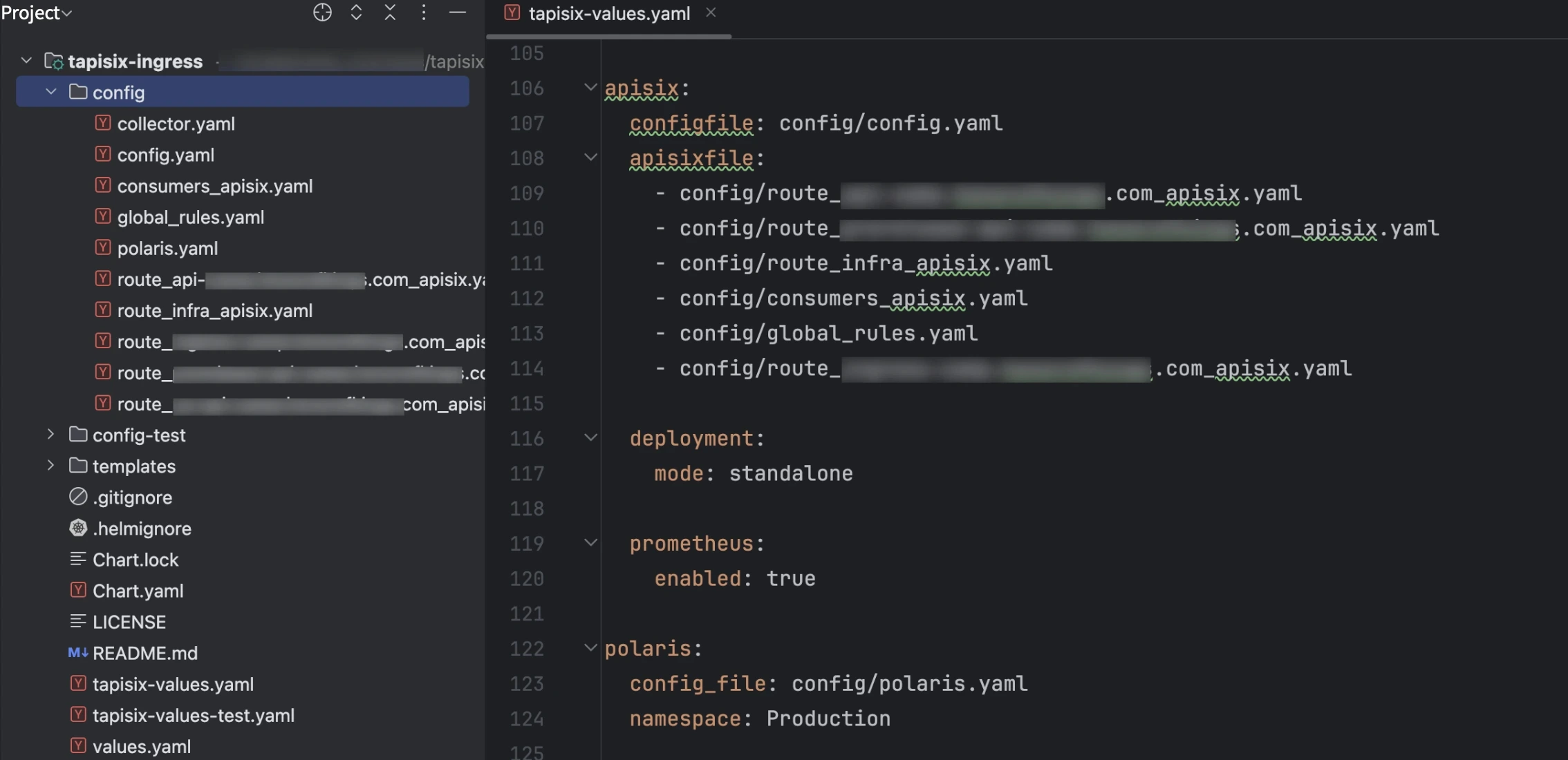
Task: Click the Markdown icon beside README.md
Action: 77,652
